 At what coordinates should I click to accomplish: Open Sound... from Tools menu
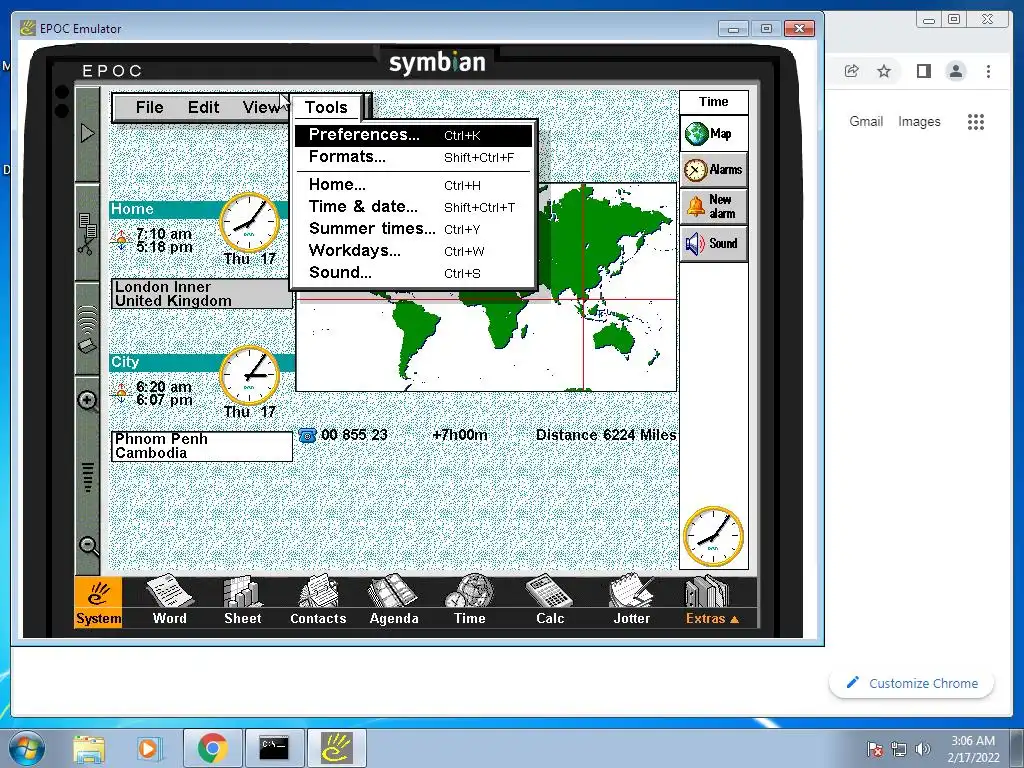tap(413, 273)
